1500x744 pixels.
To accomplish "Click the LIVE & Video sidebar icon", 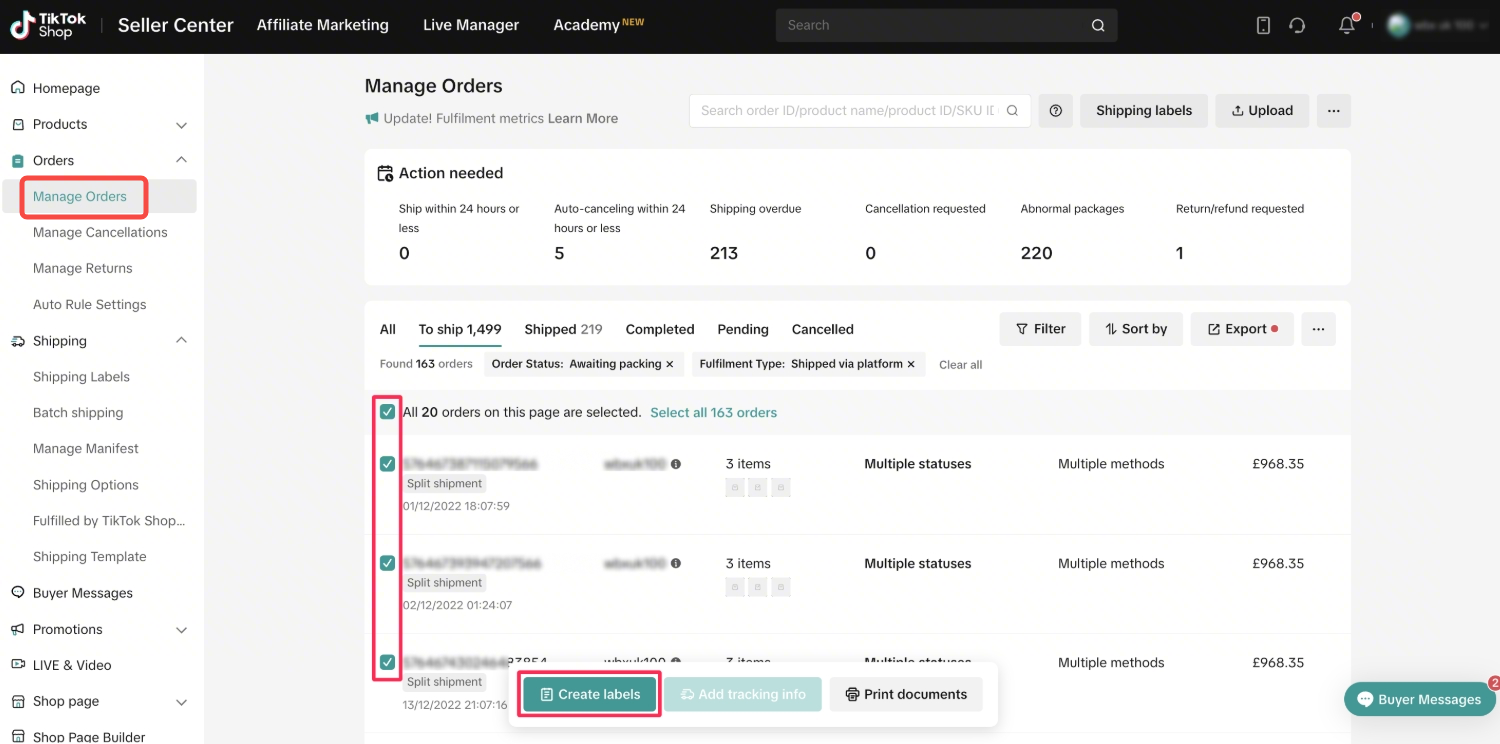I will coord(18,665).
